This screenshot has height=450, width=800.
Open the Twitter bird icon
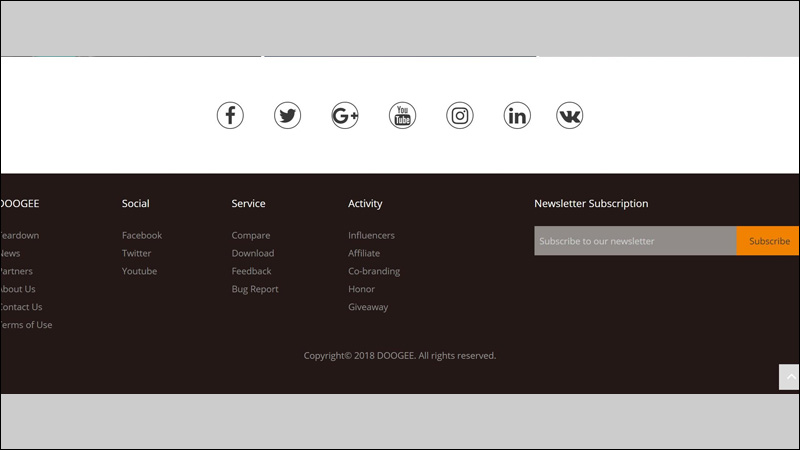pos(287,115)
